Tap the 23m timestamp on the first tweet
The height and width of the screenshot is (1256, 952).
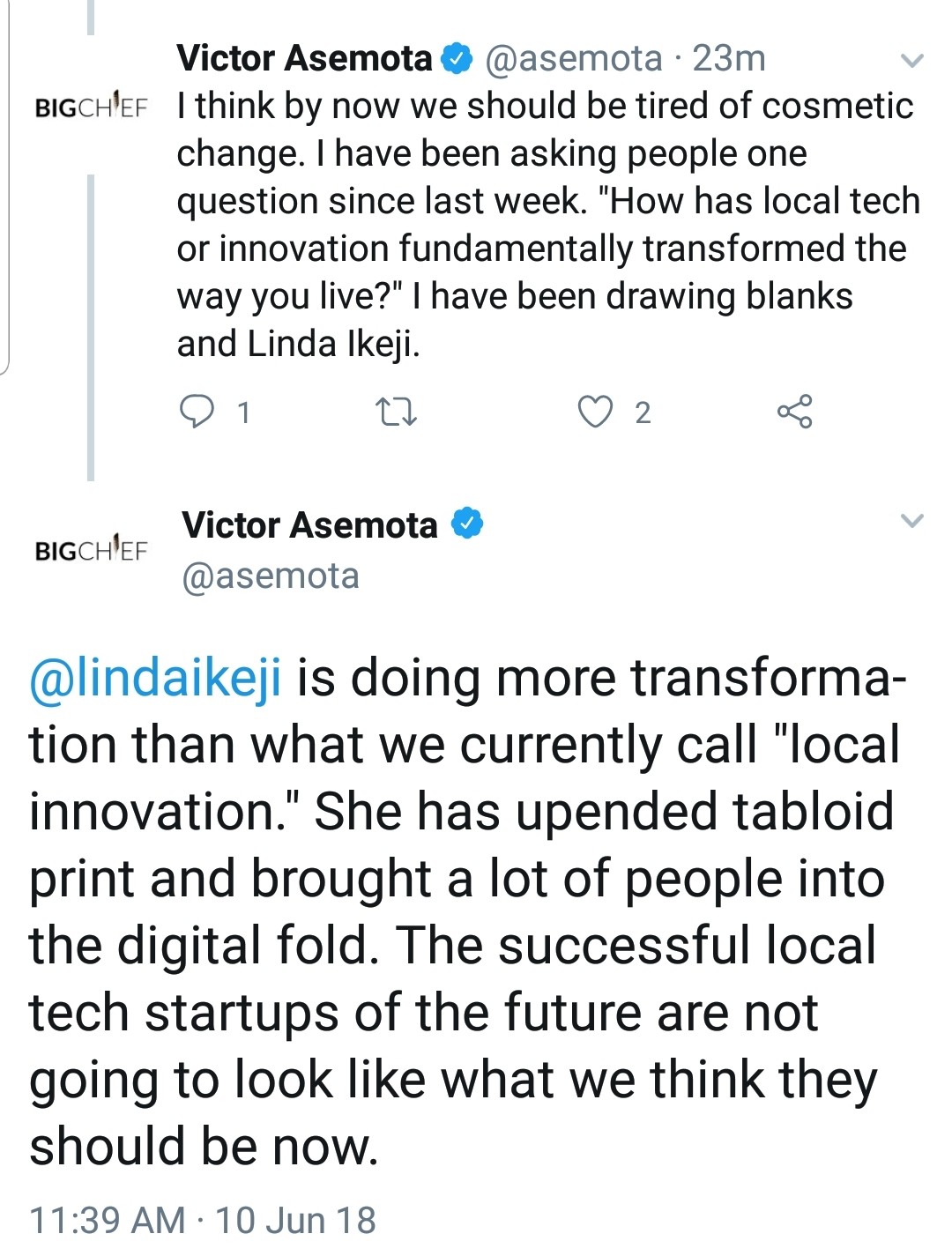click(x=729, y=59)
